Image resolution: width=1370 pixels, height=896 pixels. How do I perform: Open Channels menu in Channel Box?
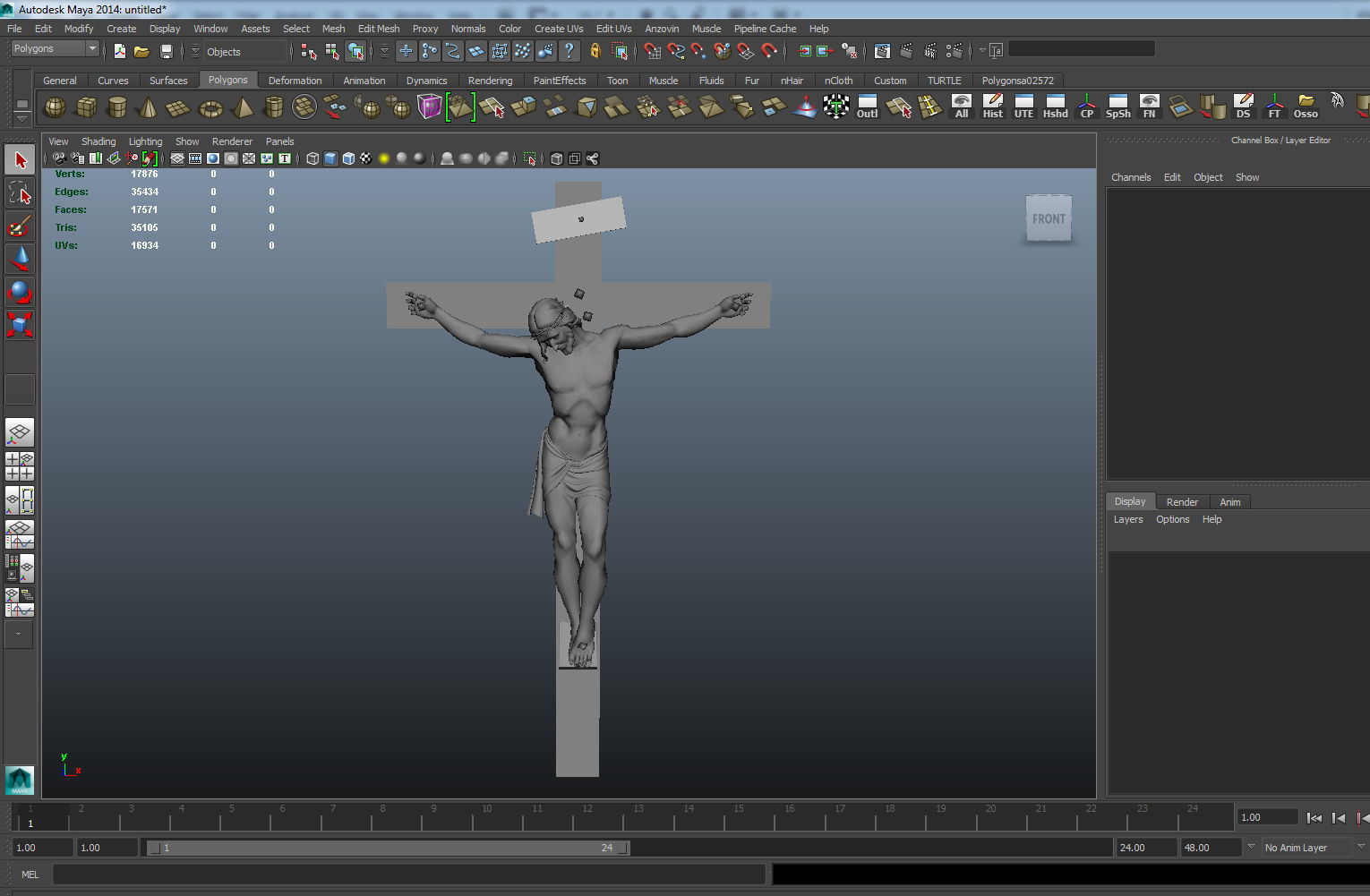(x=1131, y=177)
